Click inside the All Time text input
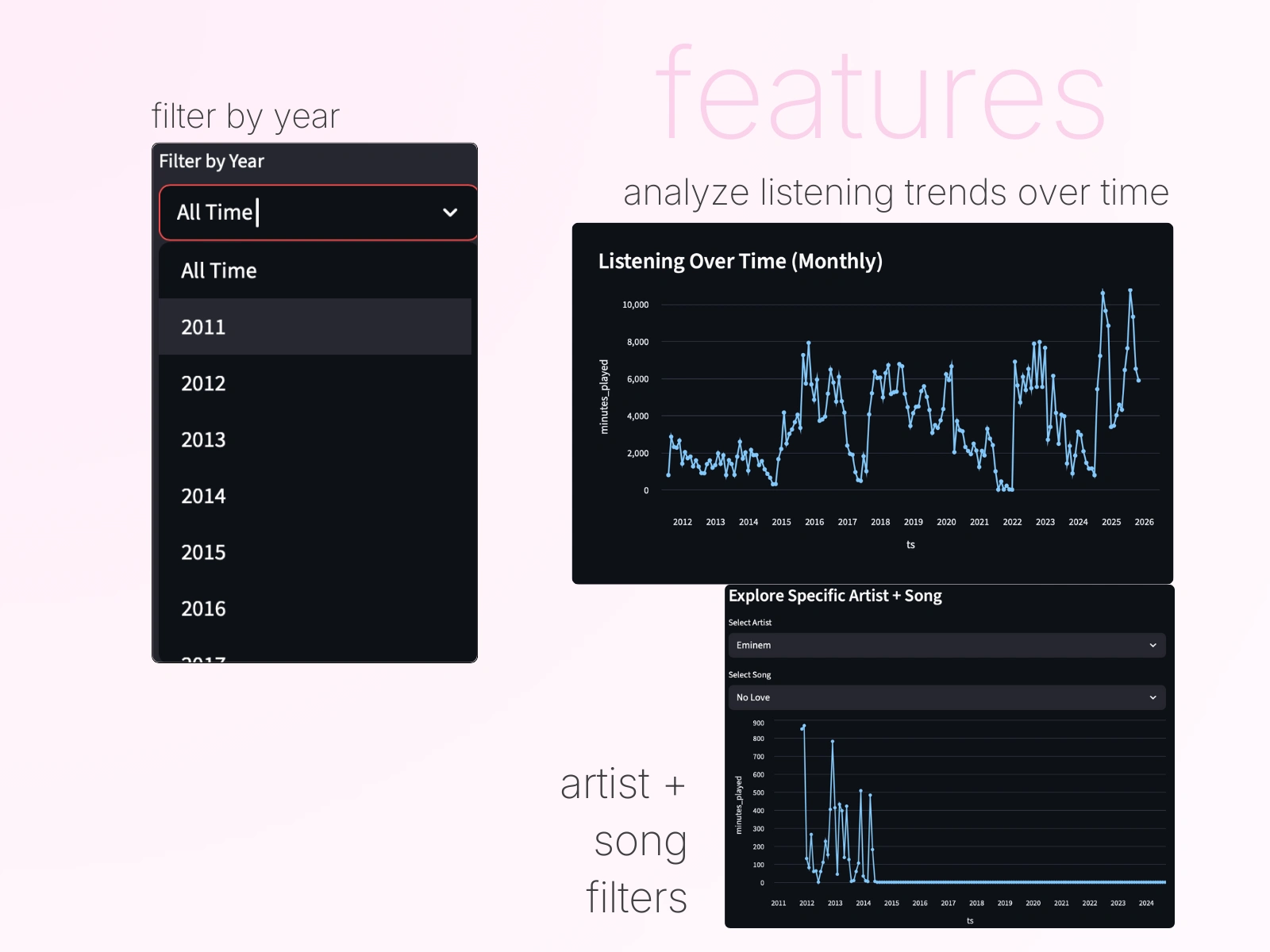The height and width of the screenshot is (952, 1270). (238, 213)
